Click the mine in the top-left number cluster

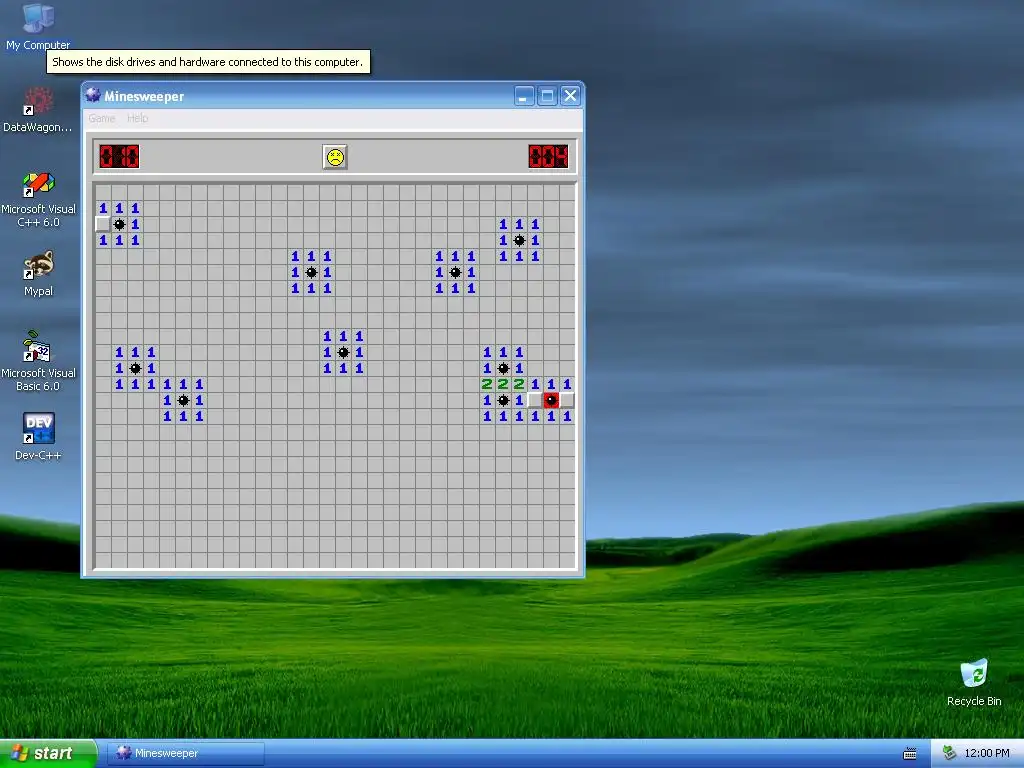[119, 225]
